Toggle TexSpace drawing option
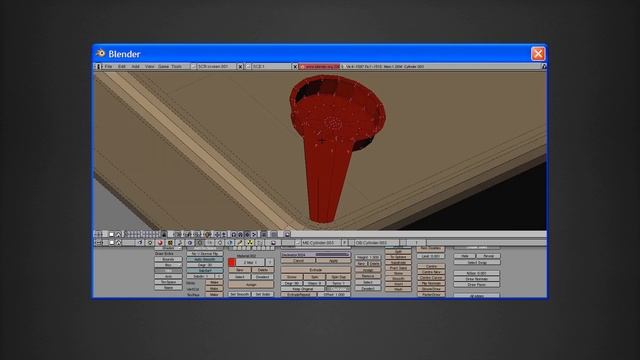 (168, 282)
